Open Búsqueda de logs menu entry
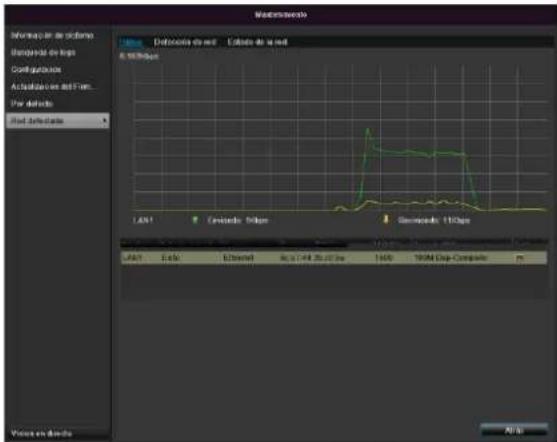557x442 pixels. (x=43, y=53)
